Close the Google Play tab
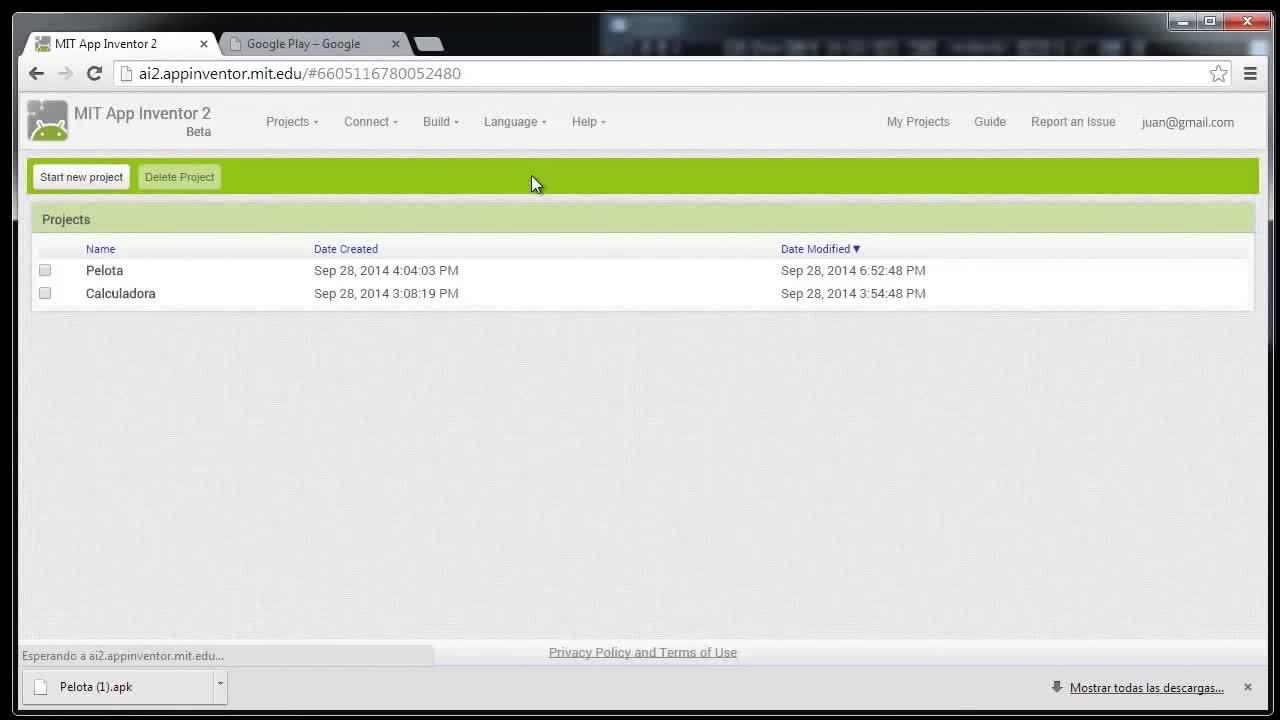Image resolution: width=1280 pixels, height=720 pixels. [396, 44]
